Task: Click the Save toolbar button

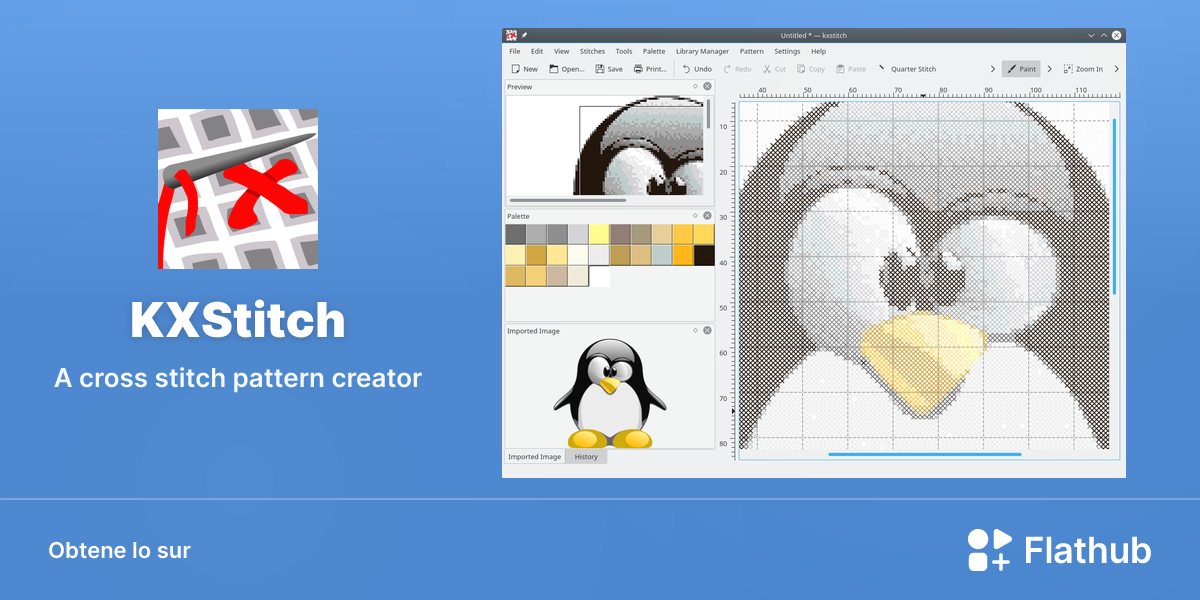Action: pyautogui.click(x=609, y=69)
